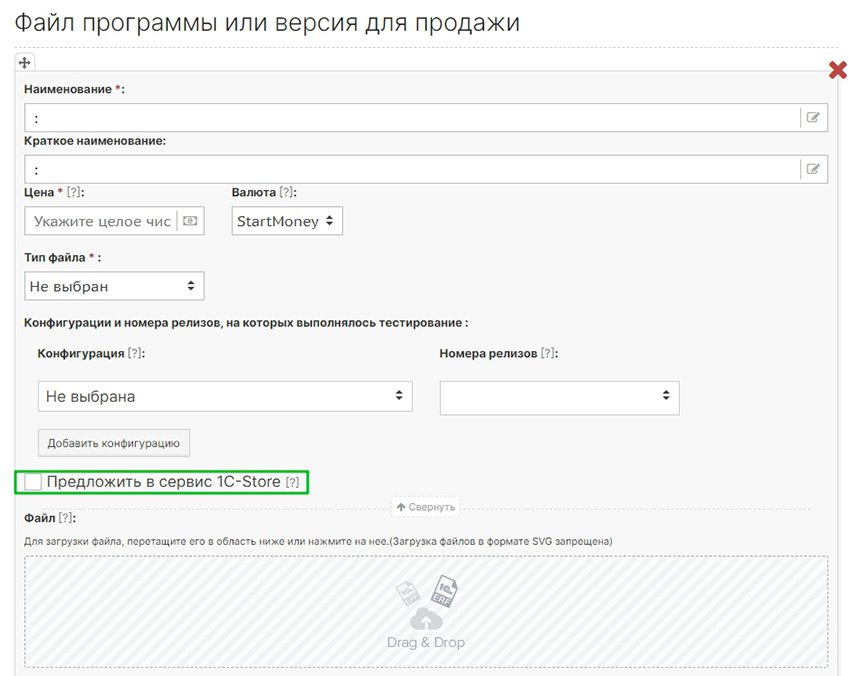This screenshot has height=676, width=850.
Task: Click Добавить конфигурацию button
Action: coord(114,443)
